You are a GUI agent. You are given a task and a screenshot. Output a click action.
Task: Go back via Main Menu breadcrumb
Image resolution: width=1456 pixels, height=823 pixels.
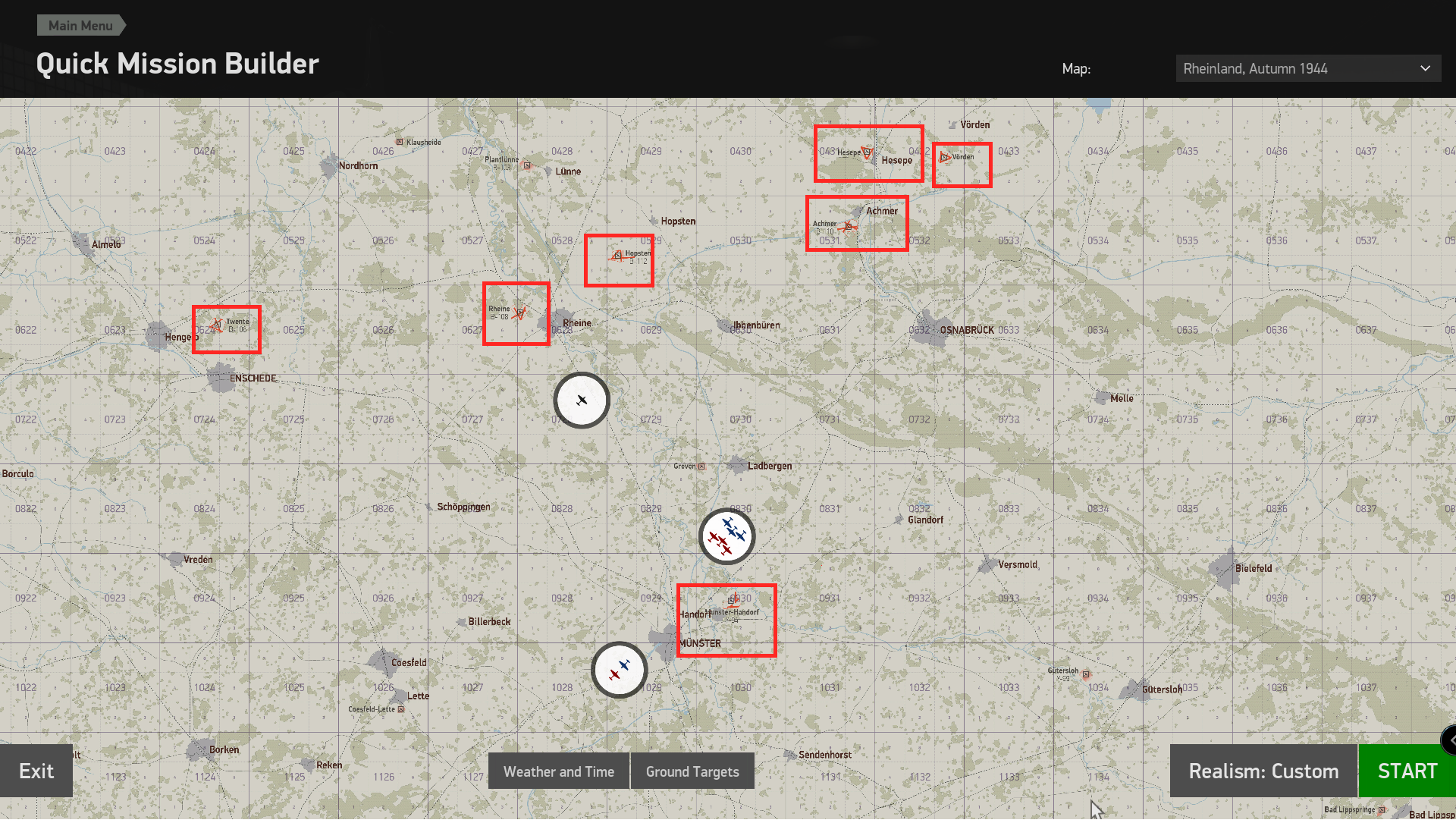81,25
